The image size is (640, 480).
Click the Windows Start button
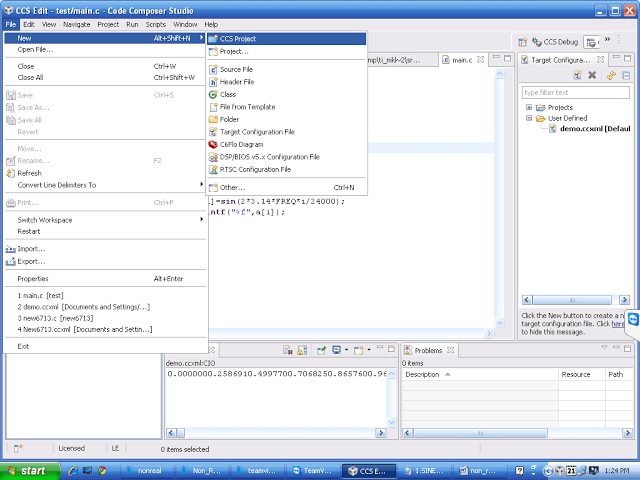coord(30,471)
